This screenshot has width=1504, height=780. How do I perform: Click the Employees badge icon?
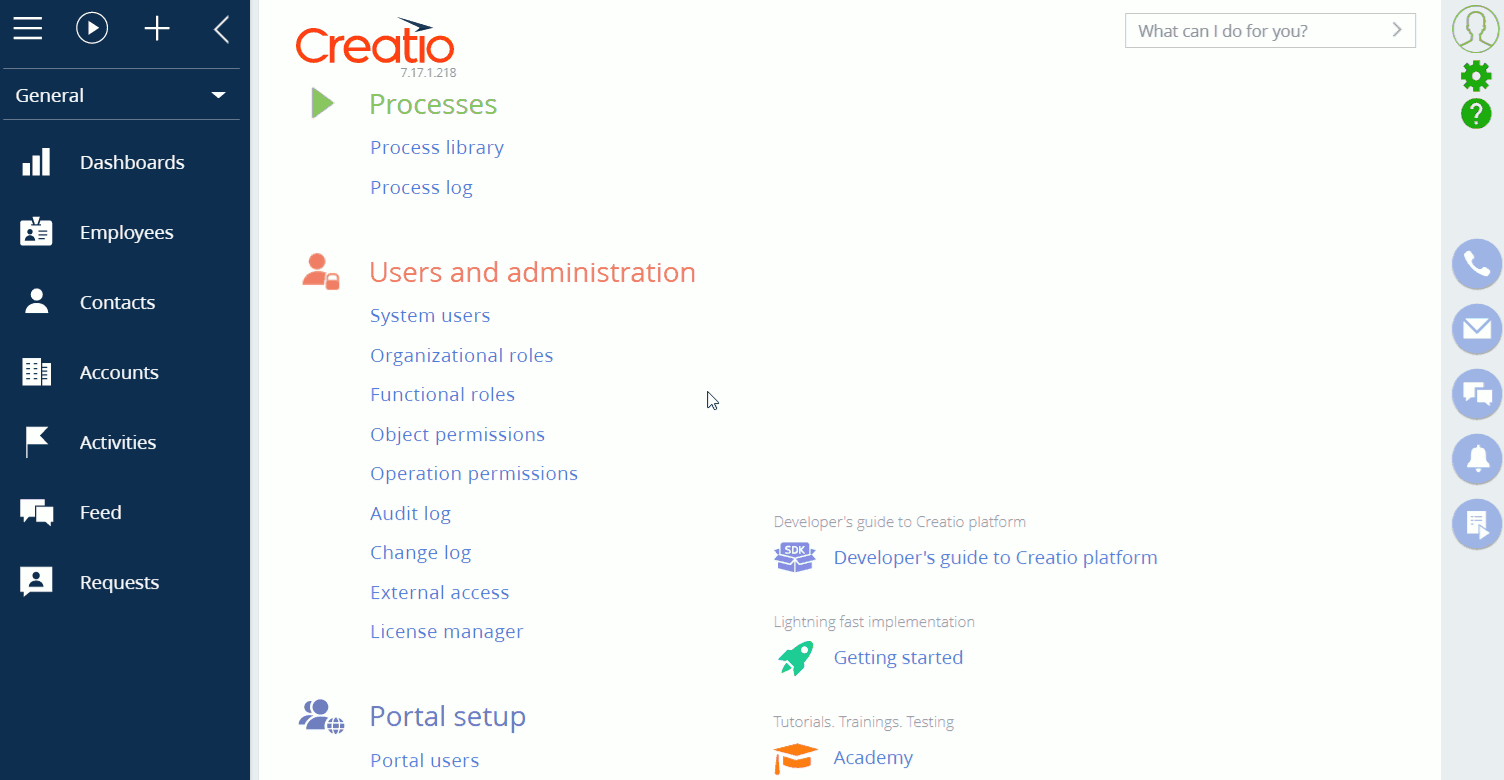(36, 232)
